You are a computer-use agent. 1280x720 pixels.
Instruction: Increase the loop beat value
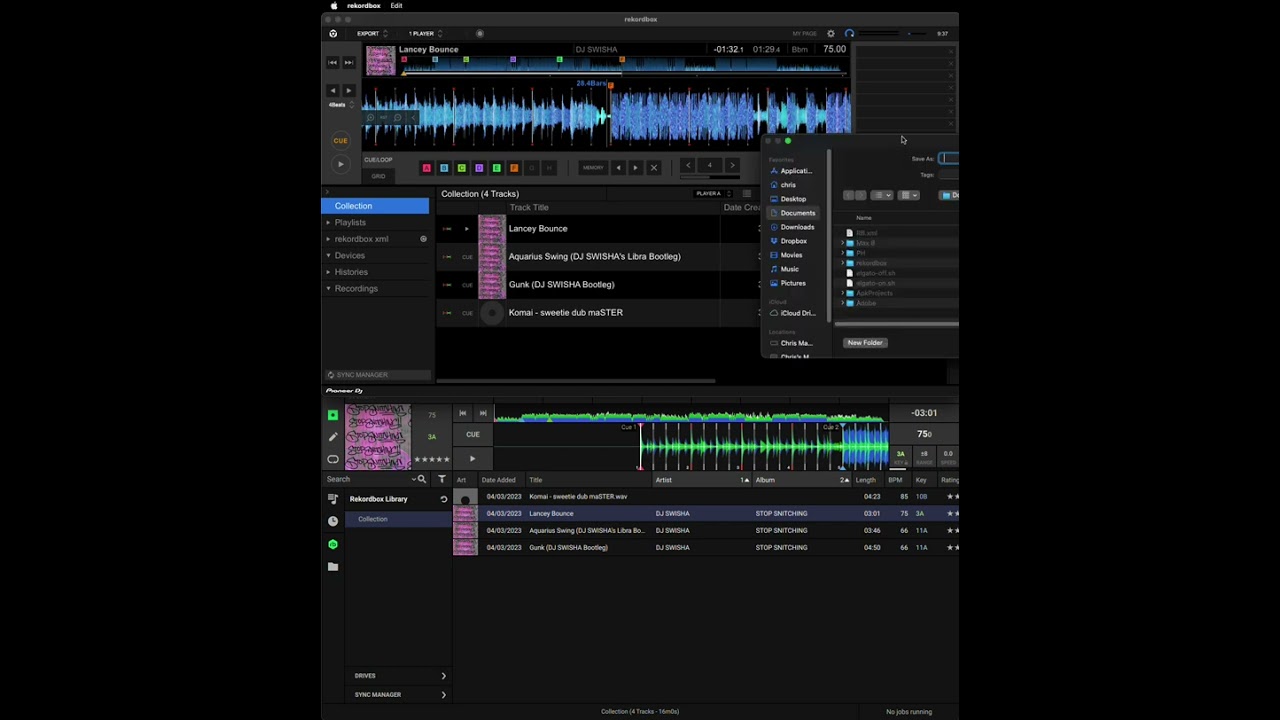[732, 166]
